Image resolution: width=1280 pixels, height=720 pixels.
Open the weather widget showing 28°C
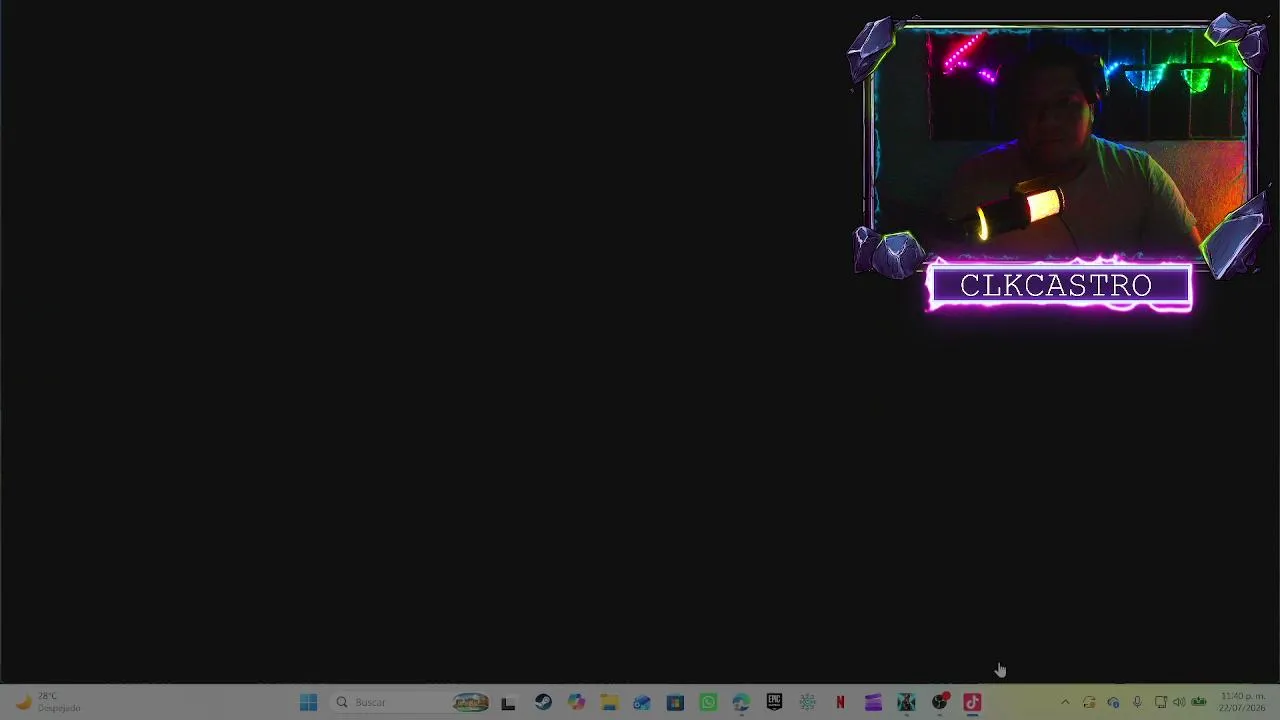(x=48, y=702)
